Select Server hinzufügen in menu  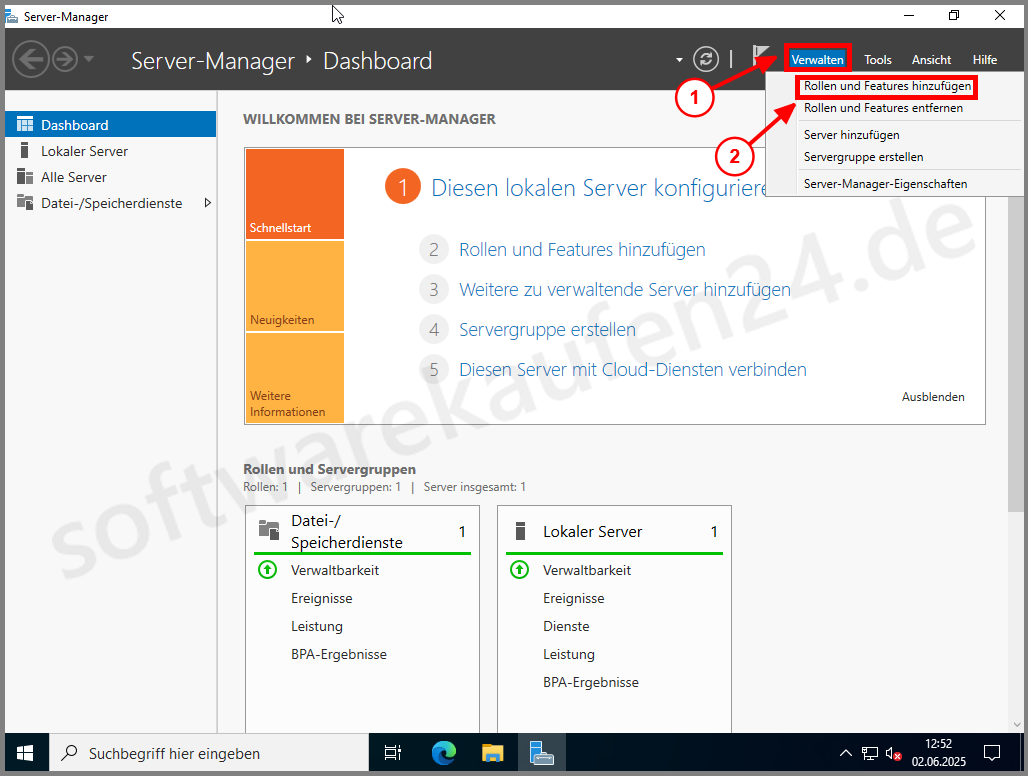851,135
